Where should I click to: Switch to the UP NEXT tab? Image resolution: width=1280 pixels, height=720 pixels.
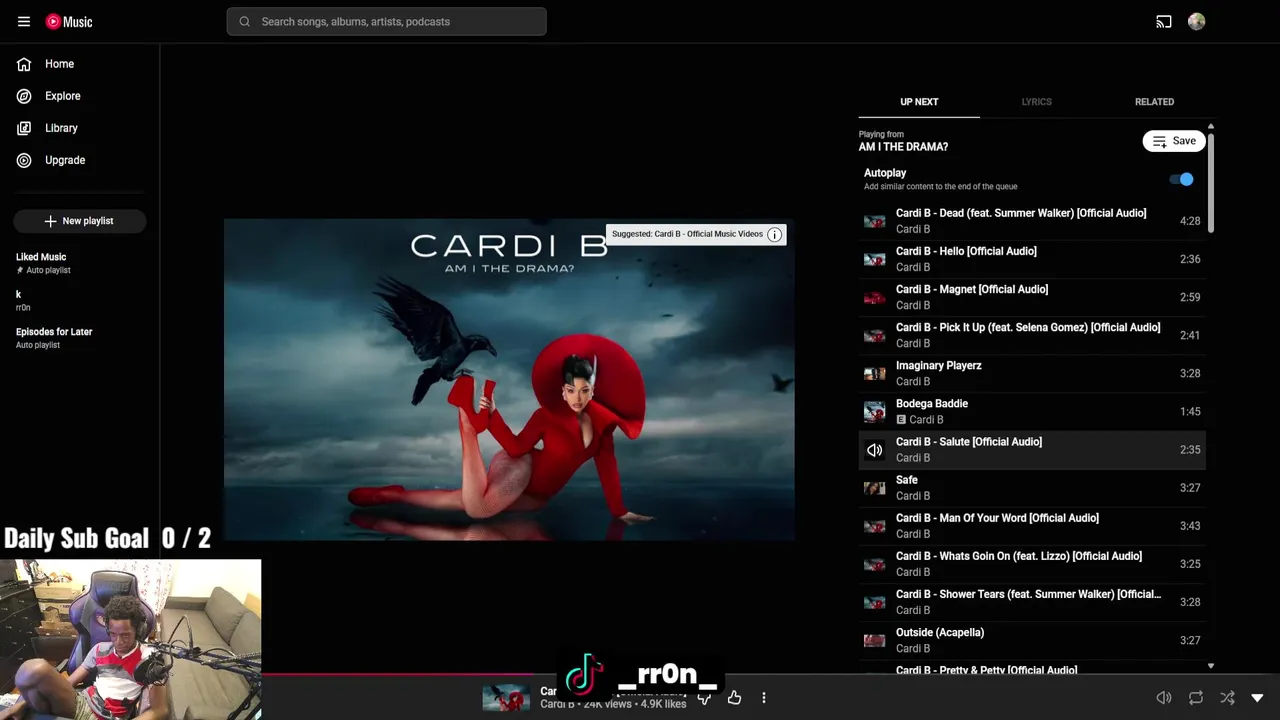point(919,102)
